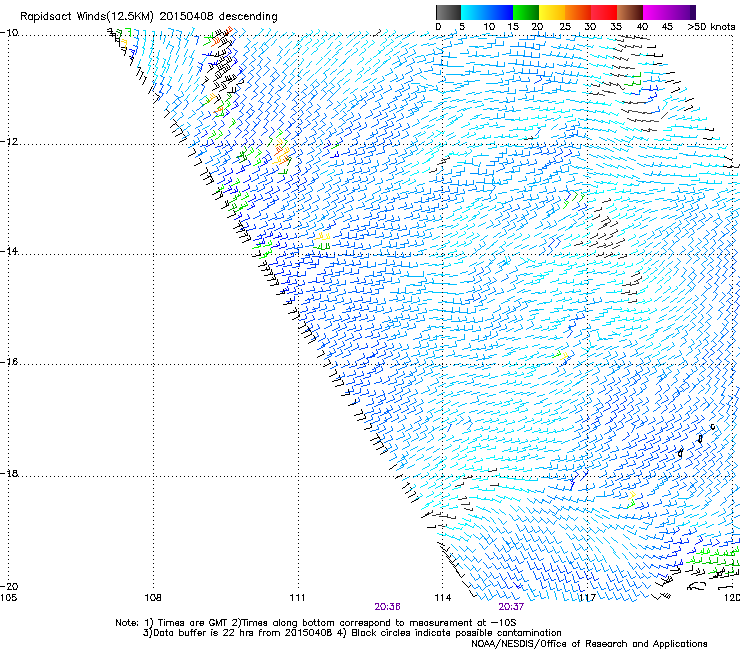Click the -20 latitude axis label
This screenshot has height=650, width=740.
coord(9,586)
